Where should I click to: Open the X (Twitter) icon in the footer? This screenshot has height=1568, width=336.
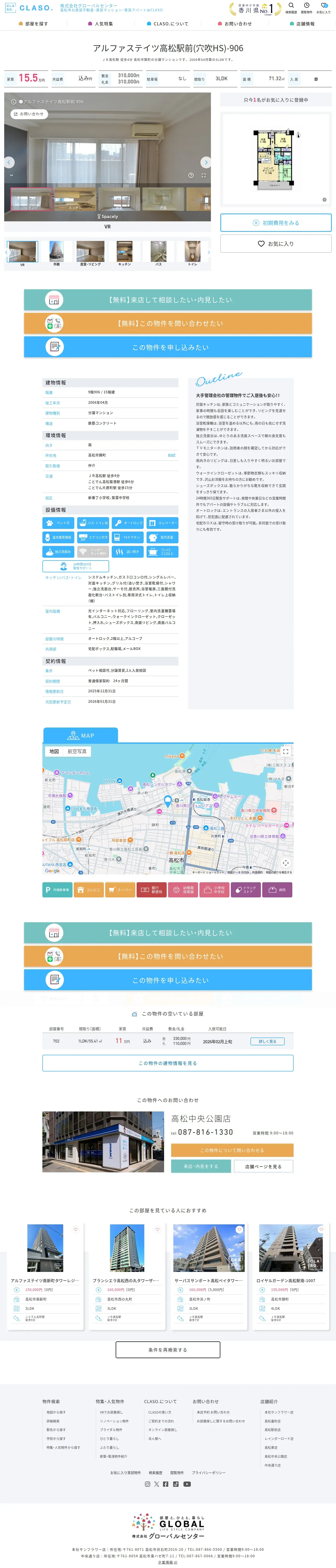pos(157,1484)
